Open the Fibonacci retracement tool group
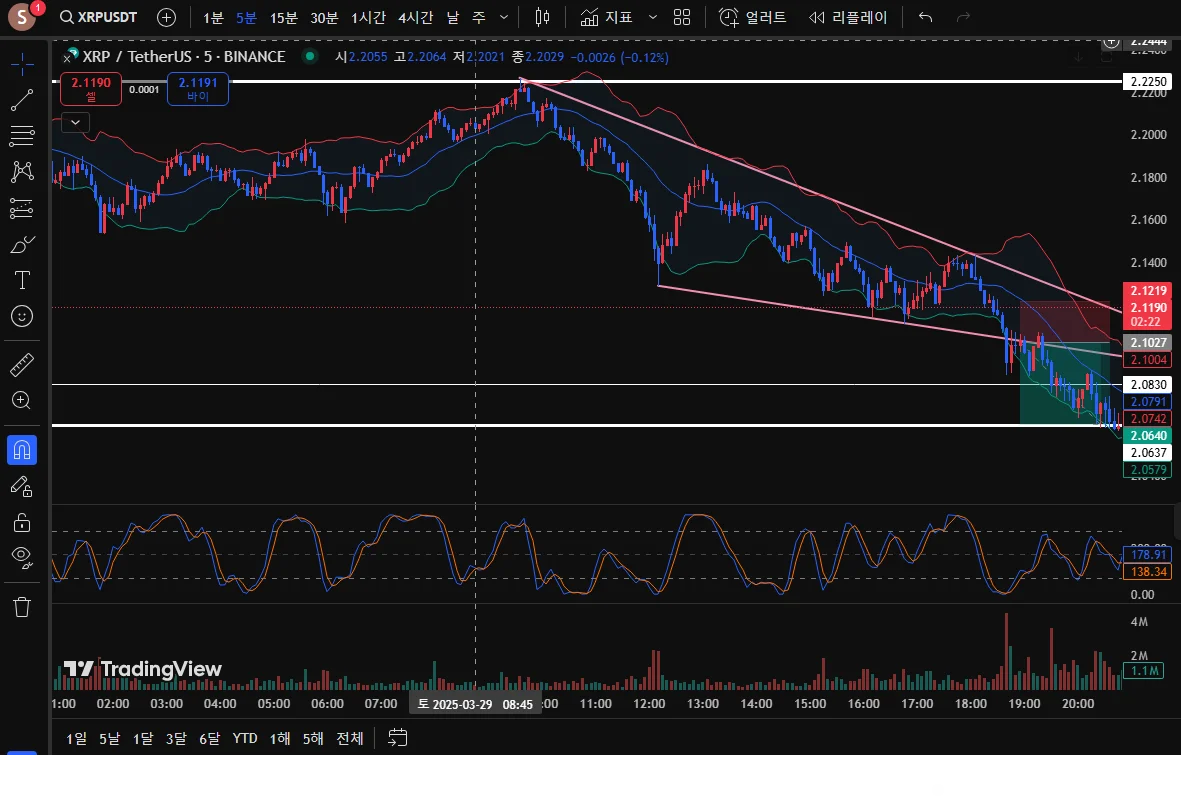 point(22,135)
